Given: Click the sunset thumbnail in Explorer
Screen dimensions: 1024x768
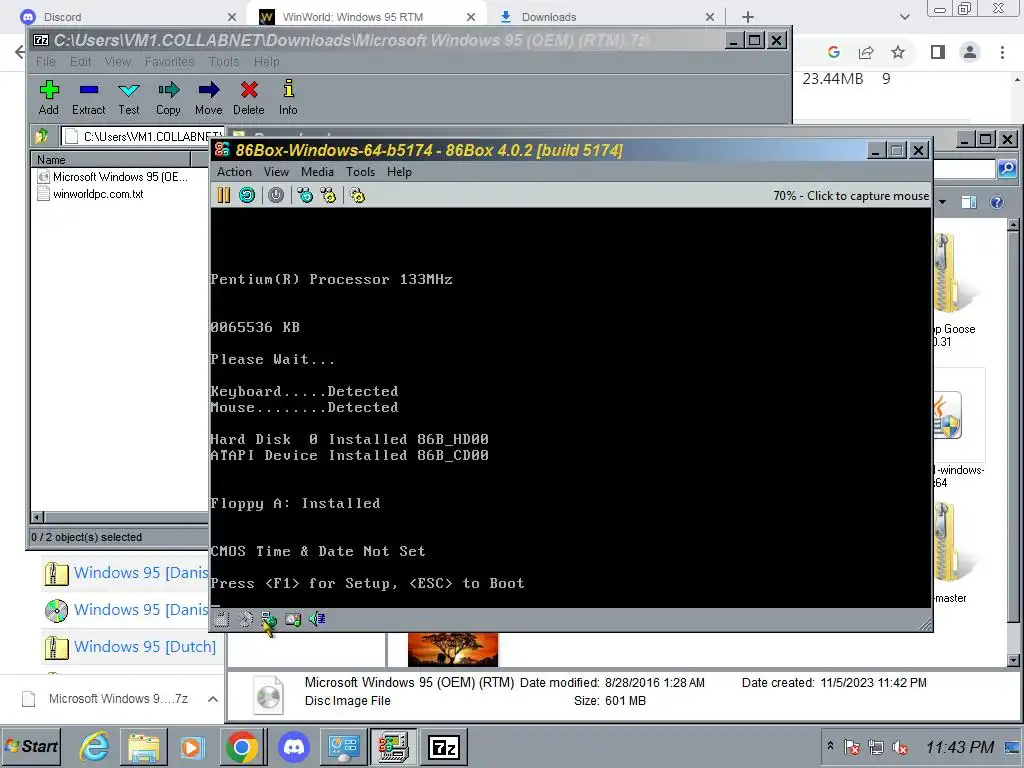Looking at the screenshot, I should click(x=453, y=649).
